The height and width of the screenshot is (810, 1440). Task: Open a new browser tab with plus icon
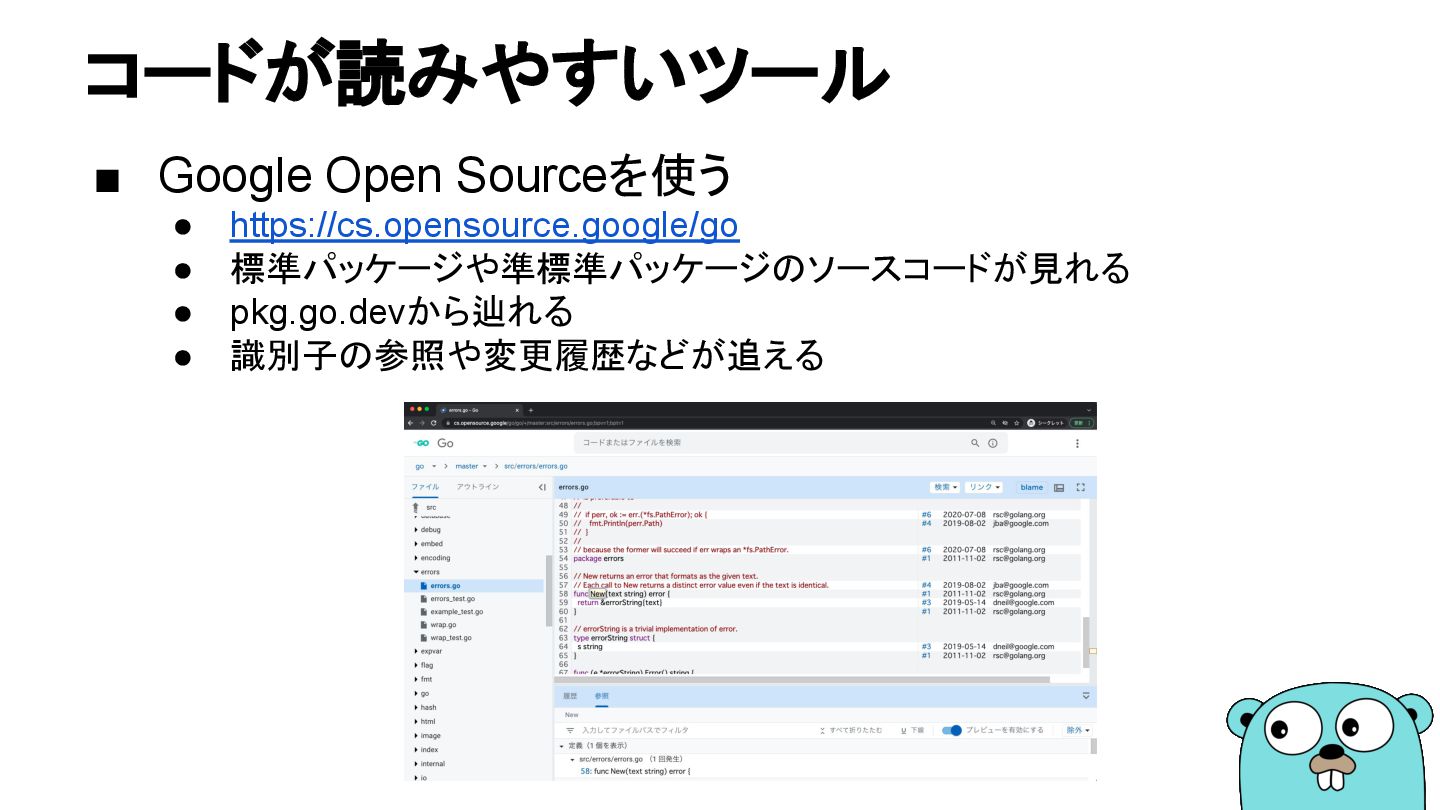(x=531, y=410)
